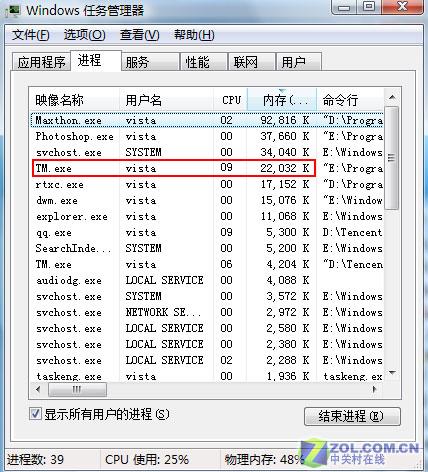This screenshot has width=428, height=472.
Task: Click the 结束进程(E) button
Action: tap(352, 416)
